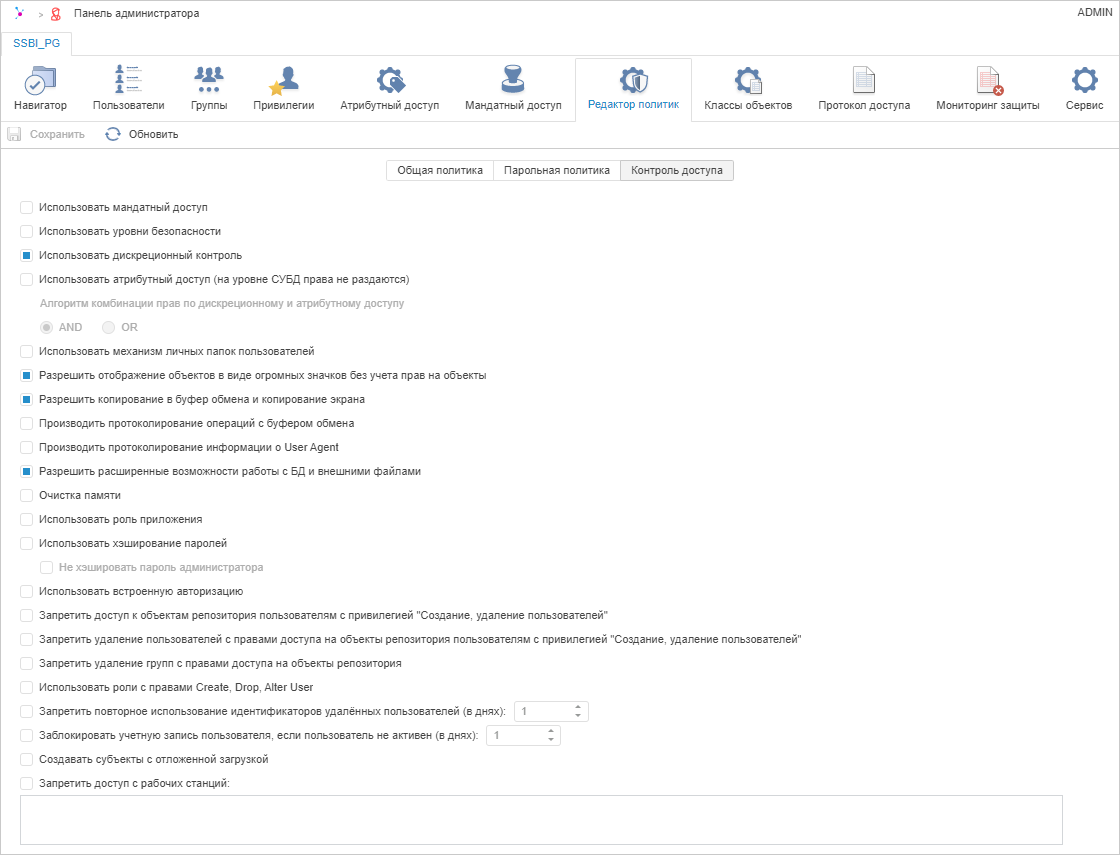Select the AND radio button
This screenshot has height=855, width=1120.
(x=46, y=327)
